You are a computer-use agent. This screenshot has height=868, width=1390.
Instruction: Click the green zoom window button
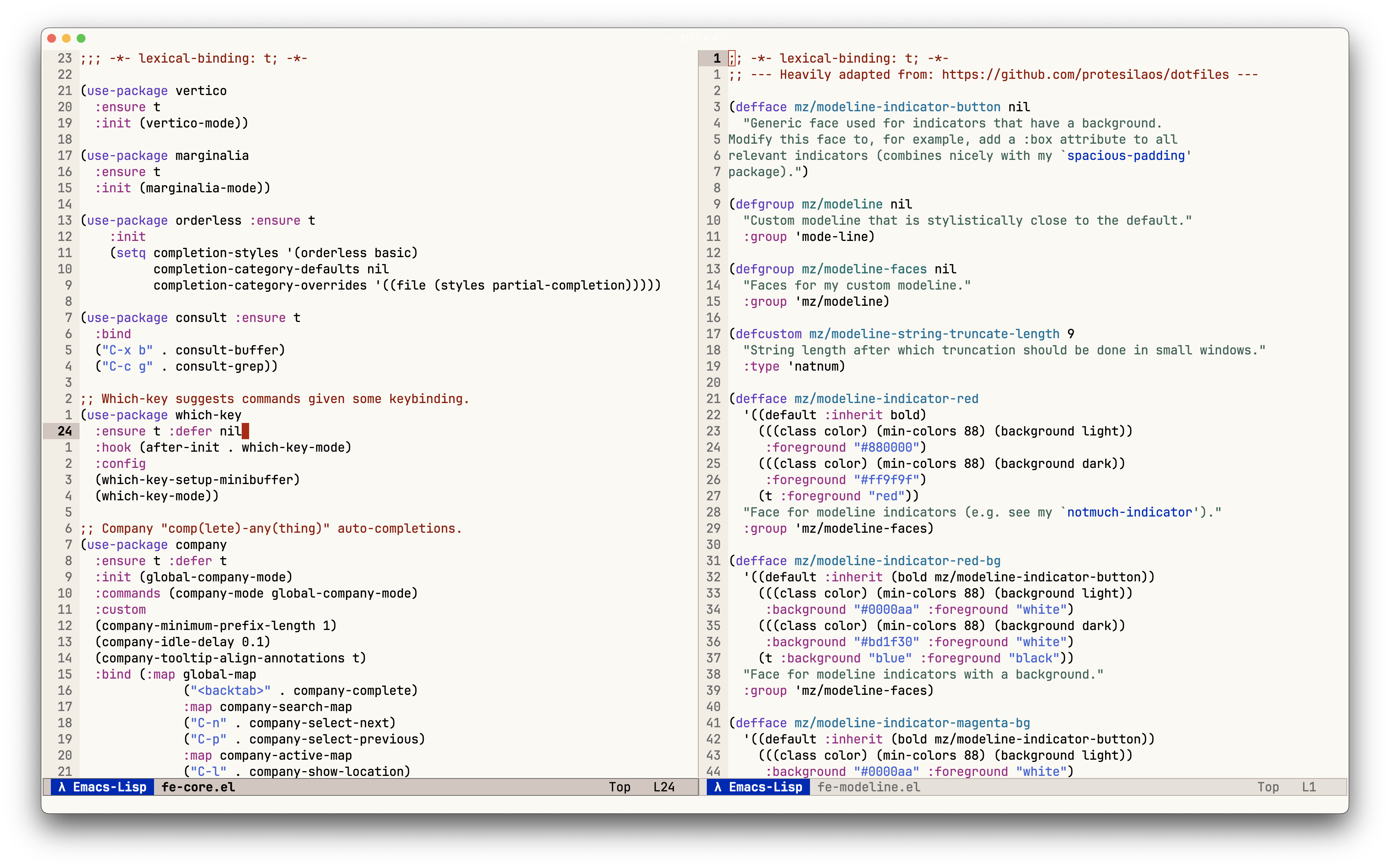[x=81, y=38]
